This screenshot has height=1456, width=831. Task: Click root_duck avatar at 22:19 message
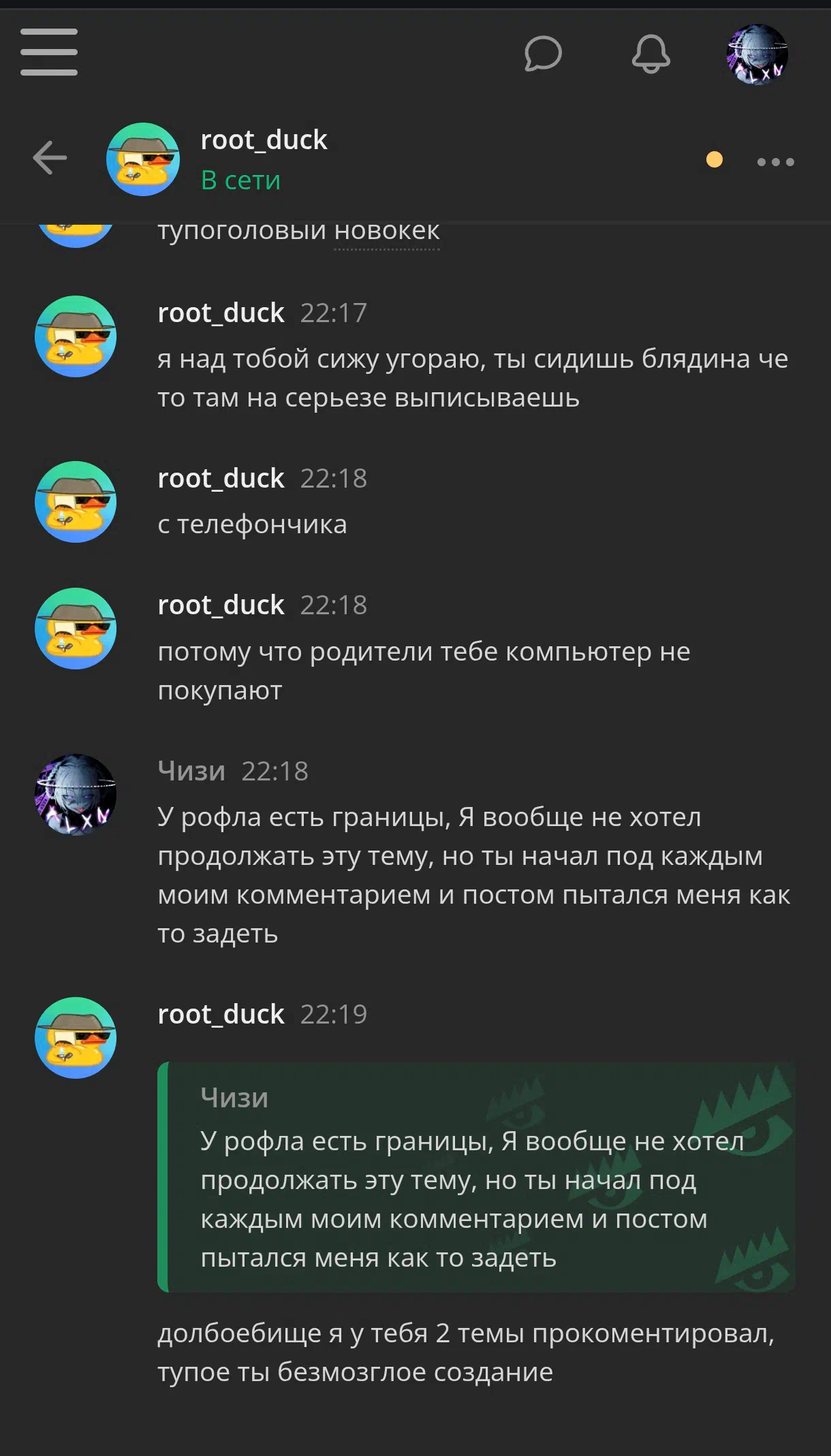pyautogui.click(x=76, y=1038)
